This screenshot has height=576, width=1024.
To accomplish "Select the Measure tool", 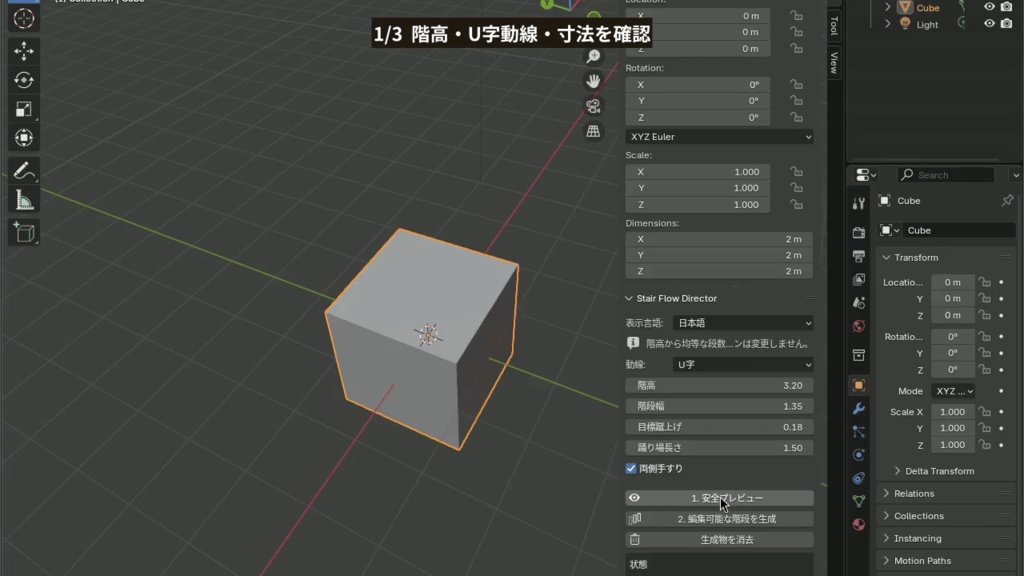I will pos(24,200).
